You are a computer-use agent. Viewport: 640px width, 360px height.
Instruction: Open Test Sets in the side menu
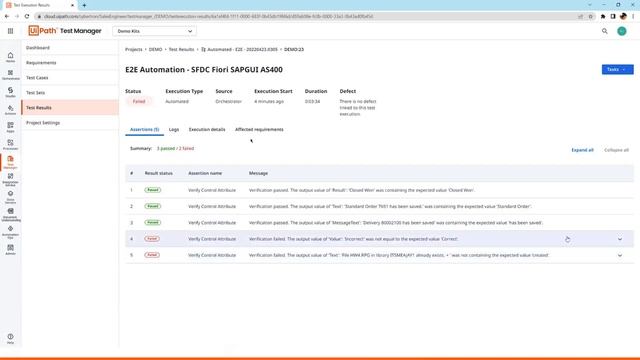(x=70, y=93)
